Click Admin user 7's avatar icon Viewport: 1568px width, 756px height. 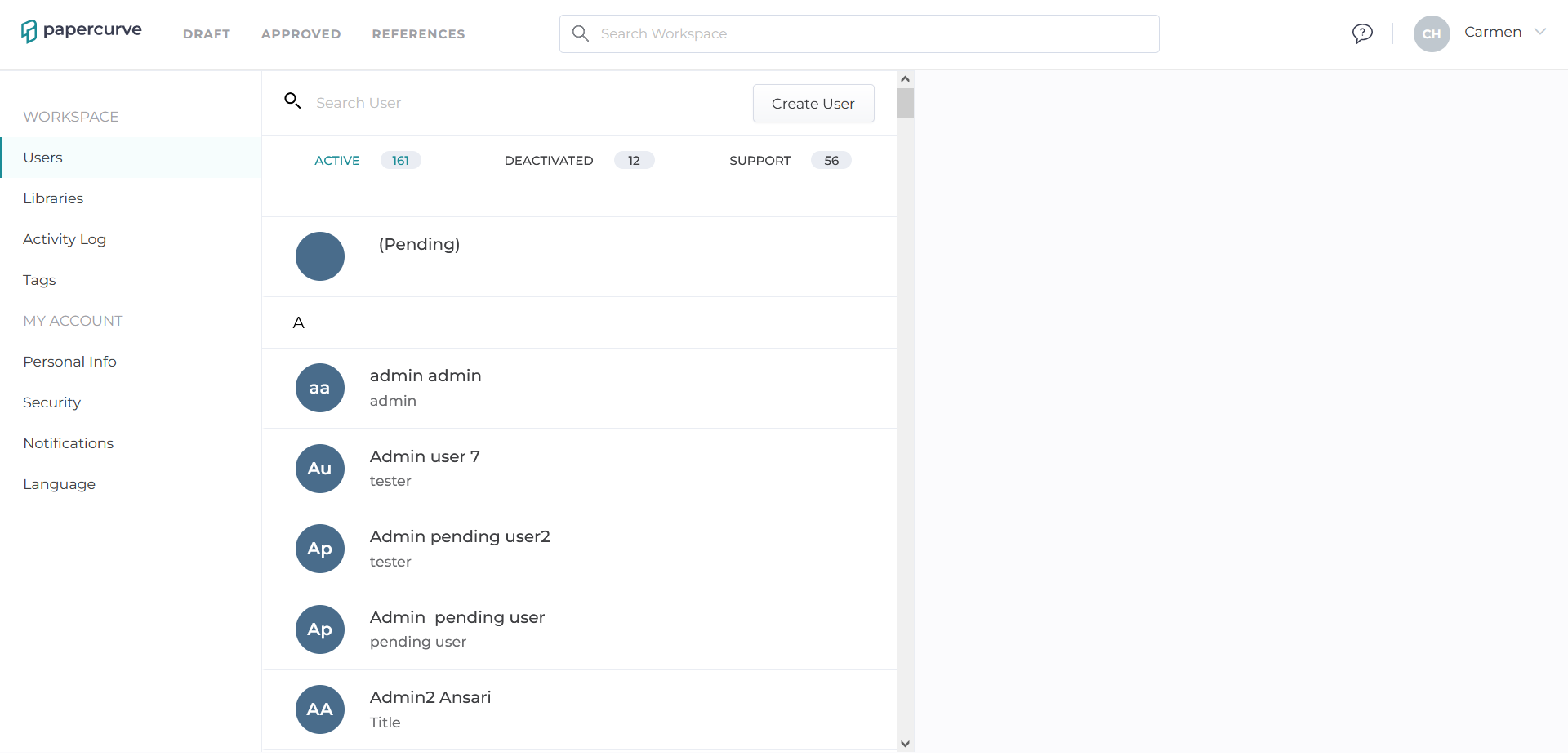(x=319, y=468)
